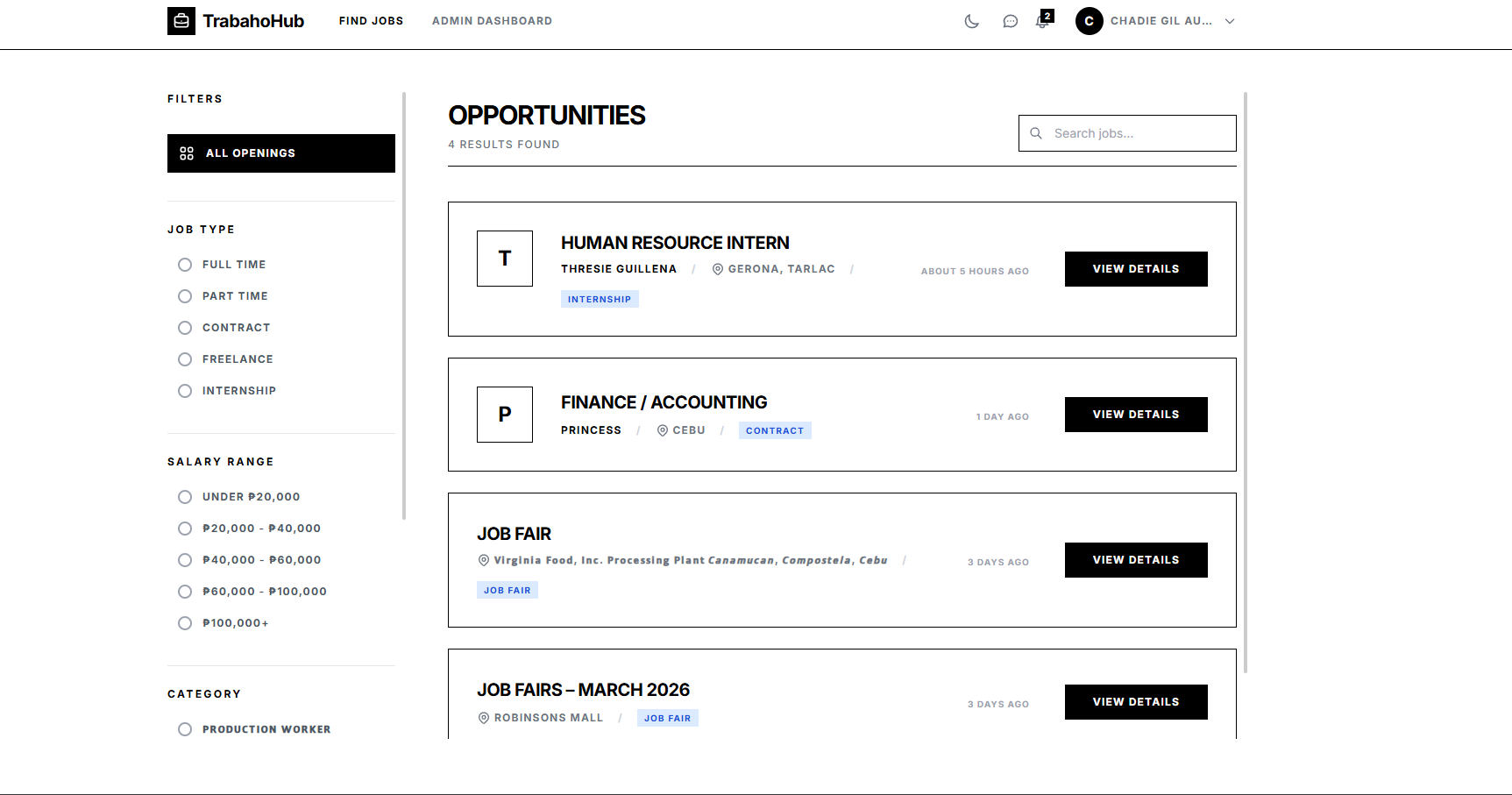Click the search magnifier in the search bar
This screenshot has height=795, width=1512.
pyautogui.click(x=1037, y=133)
